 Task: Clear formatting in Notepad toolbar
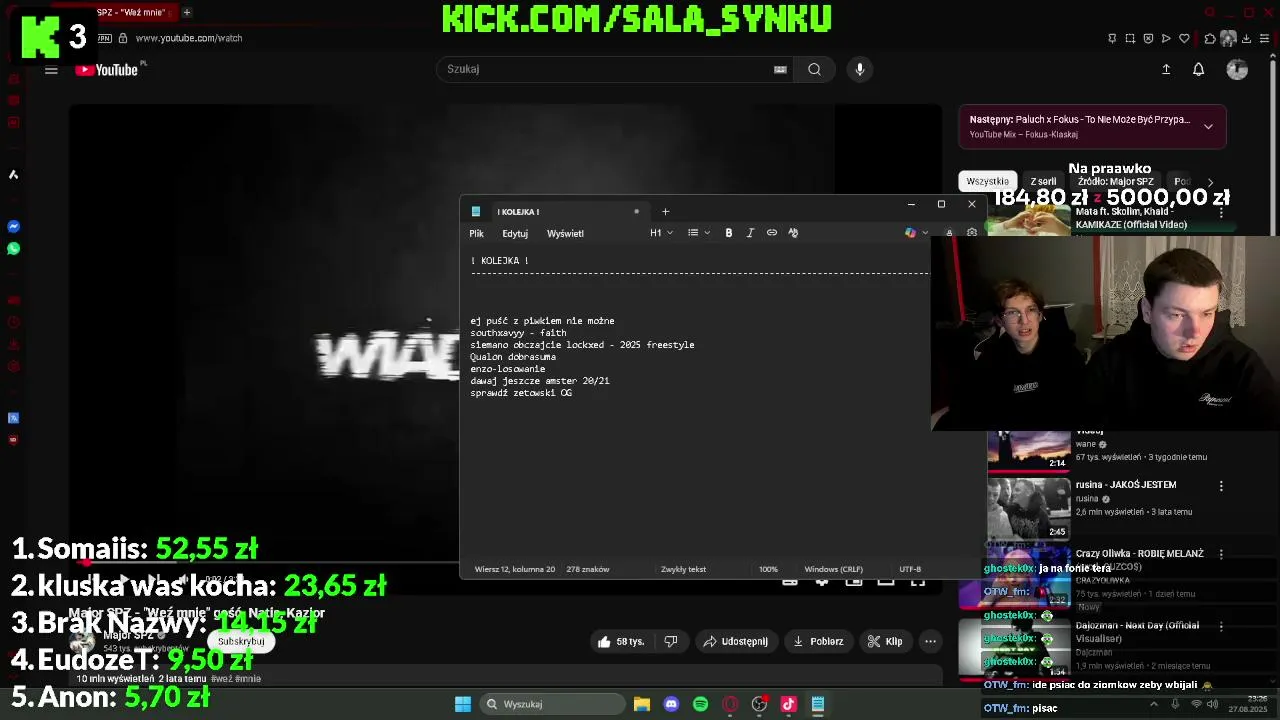[793, 233]
